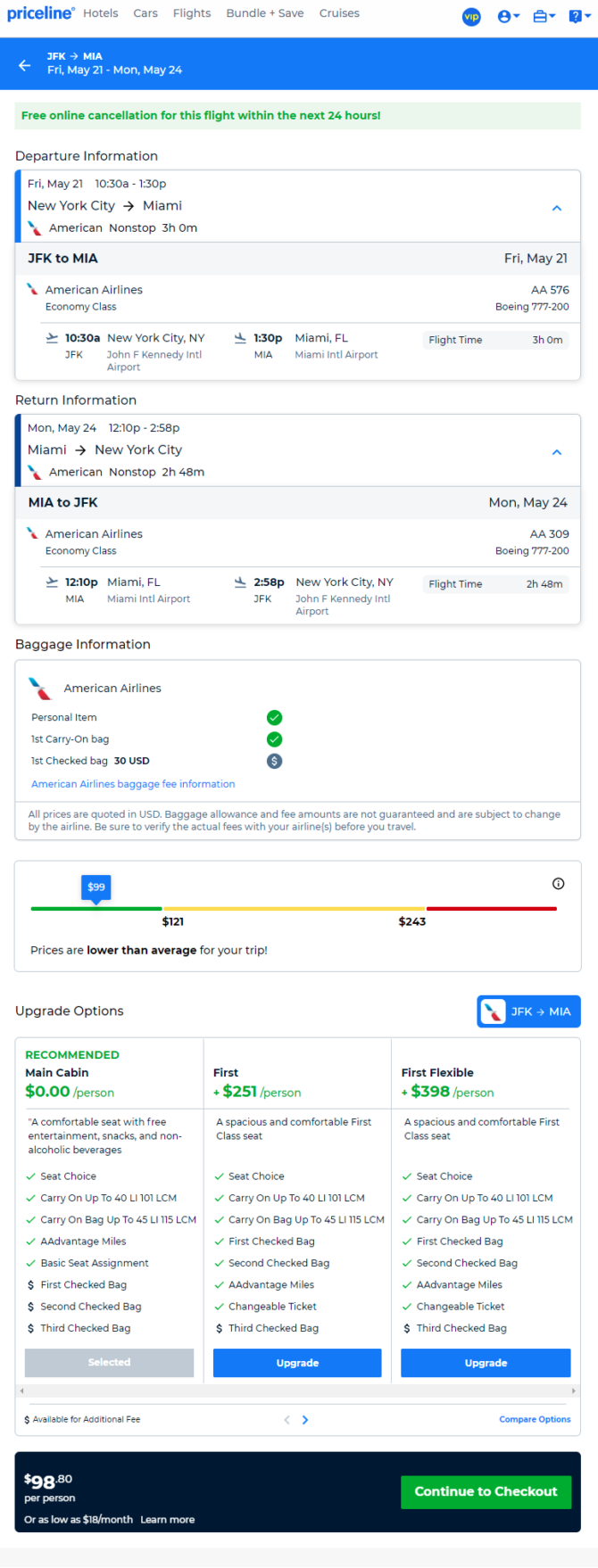Open American Airlines baggage fee information link
This screenshot has width=598, height=1568.
coord(133,784)
